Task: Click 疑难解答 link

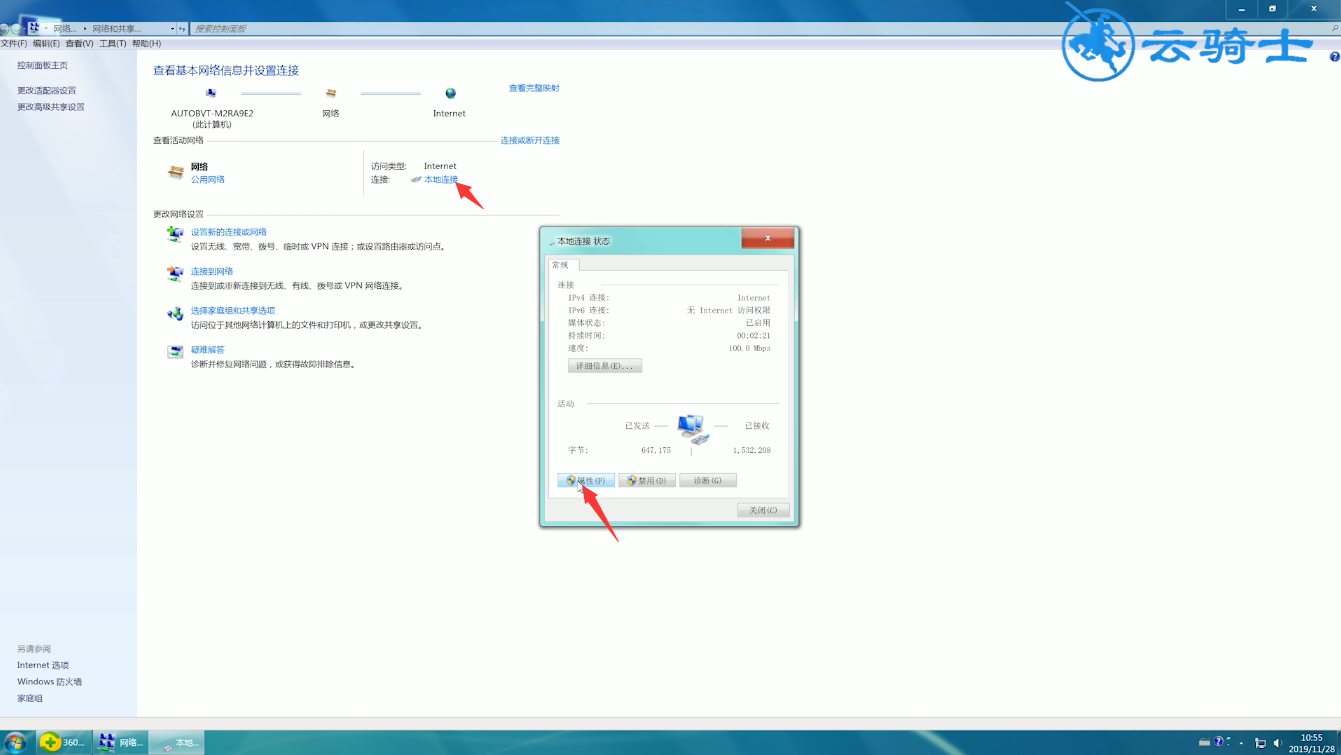Action: [x=208, y=350]
